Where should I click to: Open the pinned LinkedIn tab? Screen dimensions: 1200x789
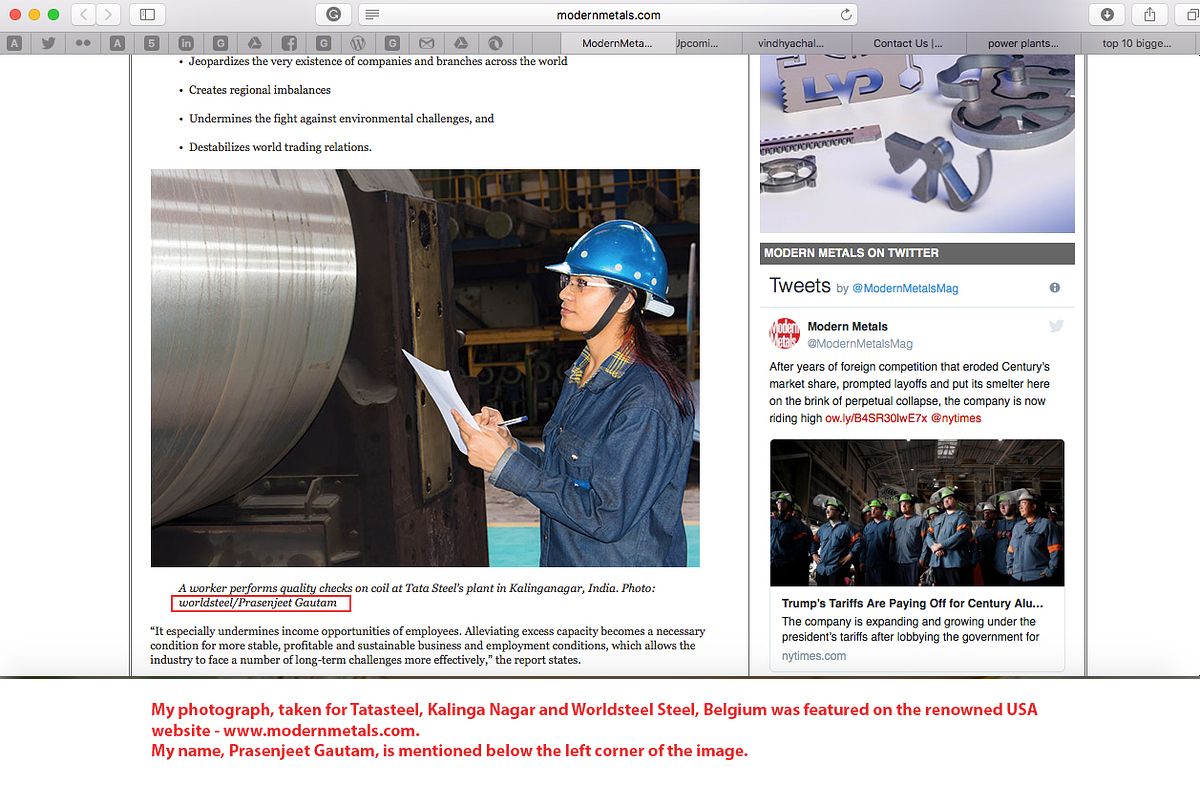pyautogui.click(x=186, y=43)
